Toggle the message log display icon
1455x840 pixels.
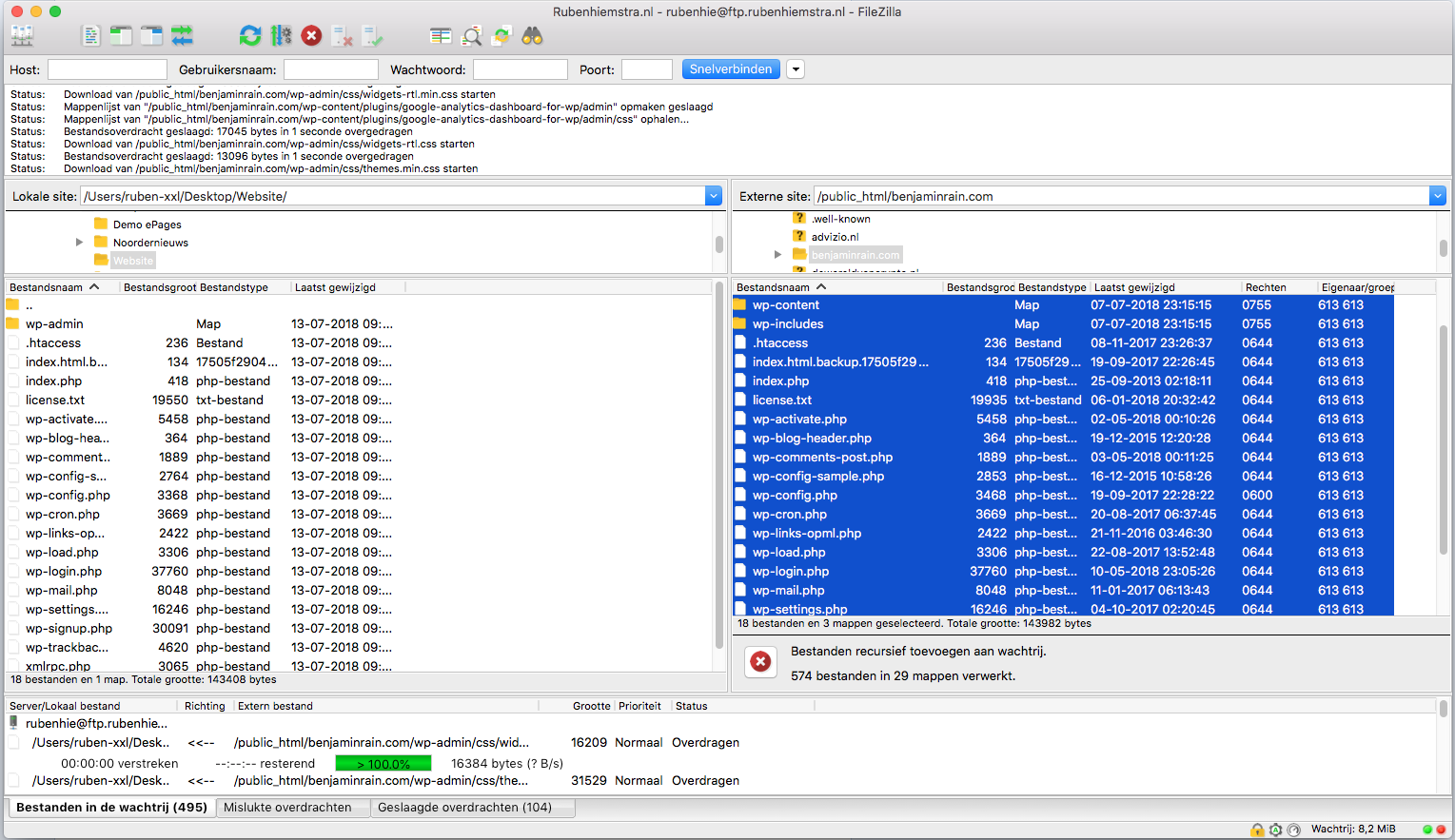tap(90, 36)
